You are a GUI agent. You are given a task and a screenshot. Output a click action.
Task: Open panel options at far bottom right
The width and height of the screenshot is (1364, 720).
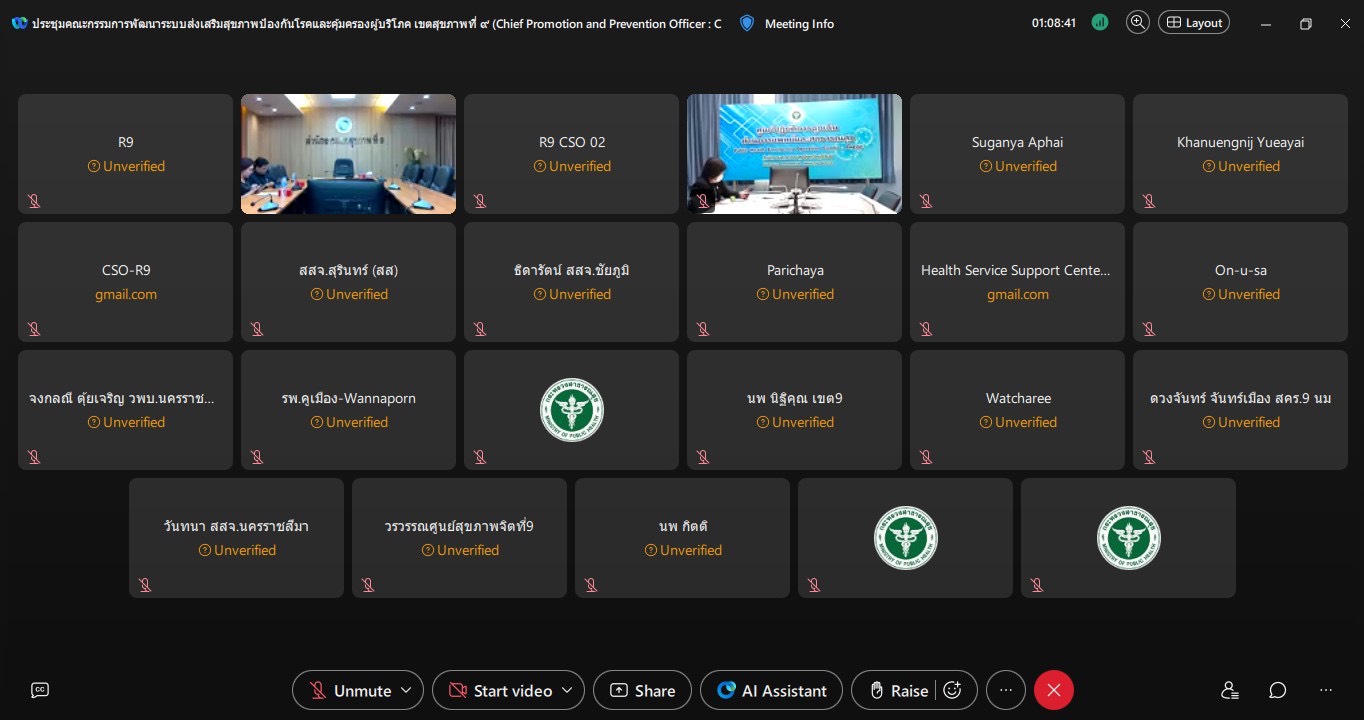click(x=1326, y=690)
